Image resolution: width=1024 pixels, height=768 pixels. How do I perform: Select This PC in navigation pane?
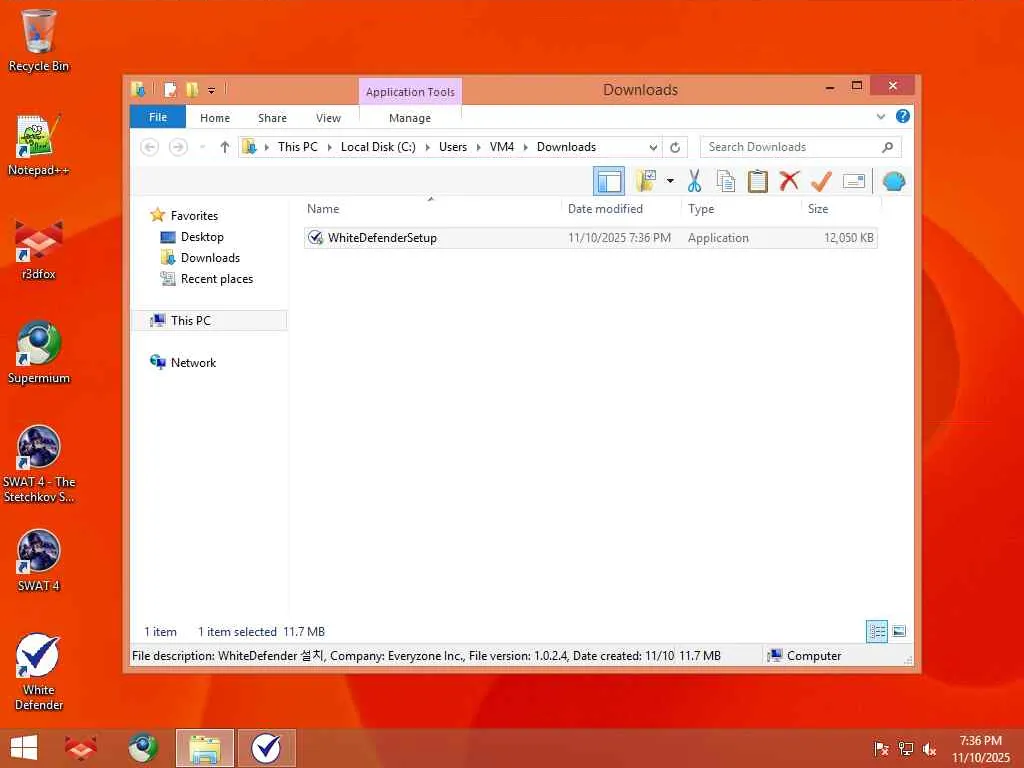[191, 321]
